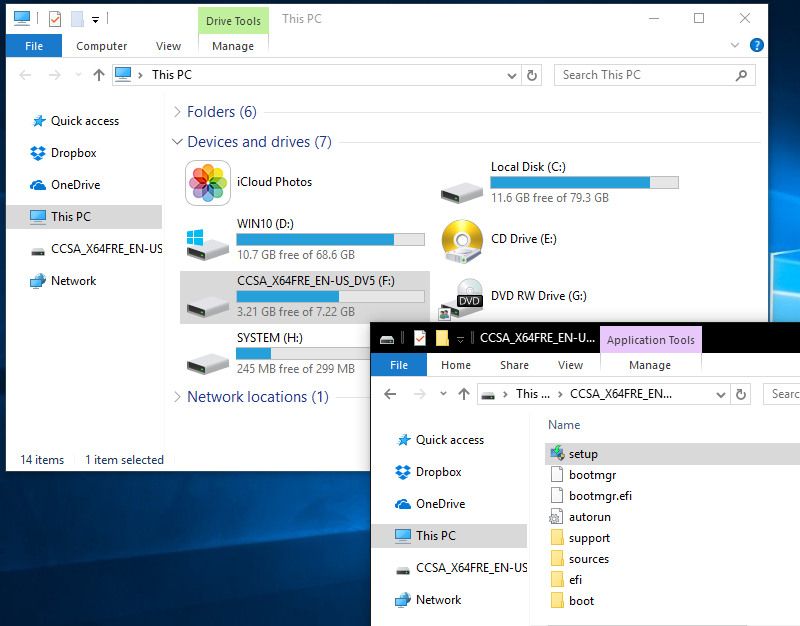Screen dimensions: 800x626
Task: Switch to Computer tab
Action: click(x=102, y=46)
